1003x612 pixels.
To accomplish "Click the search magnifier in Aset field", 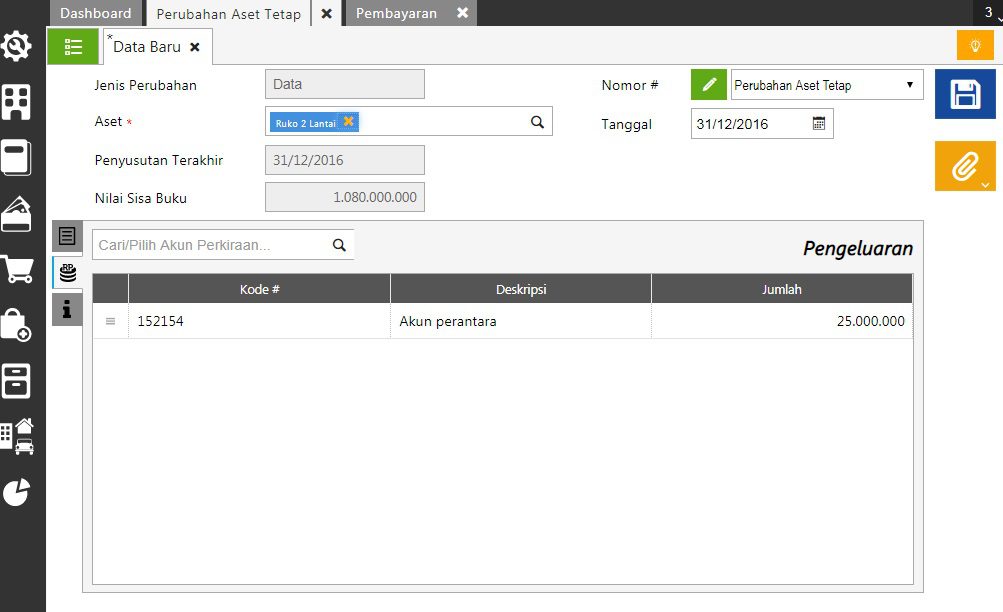I will [537, 122].
